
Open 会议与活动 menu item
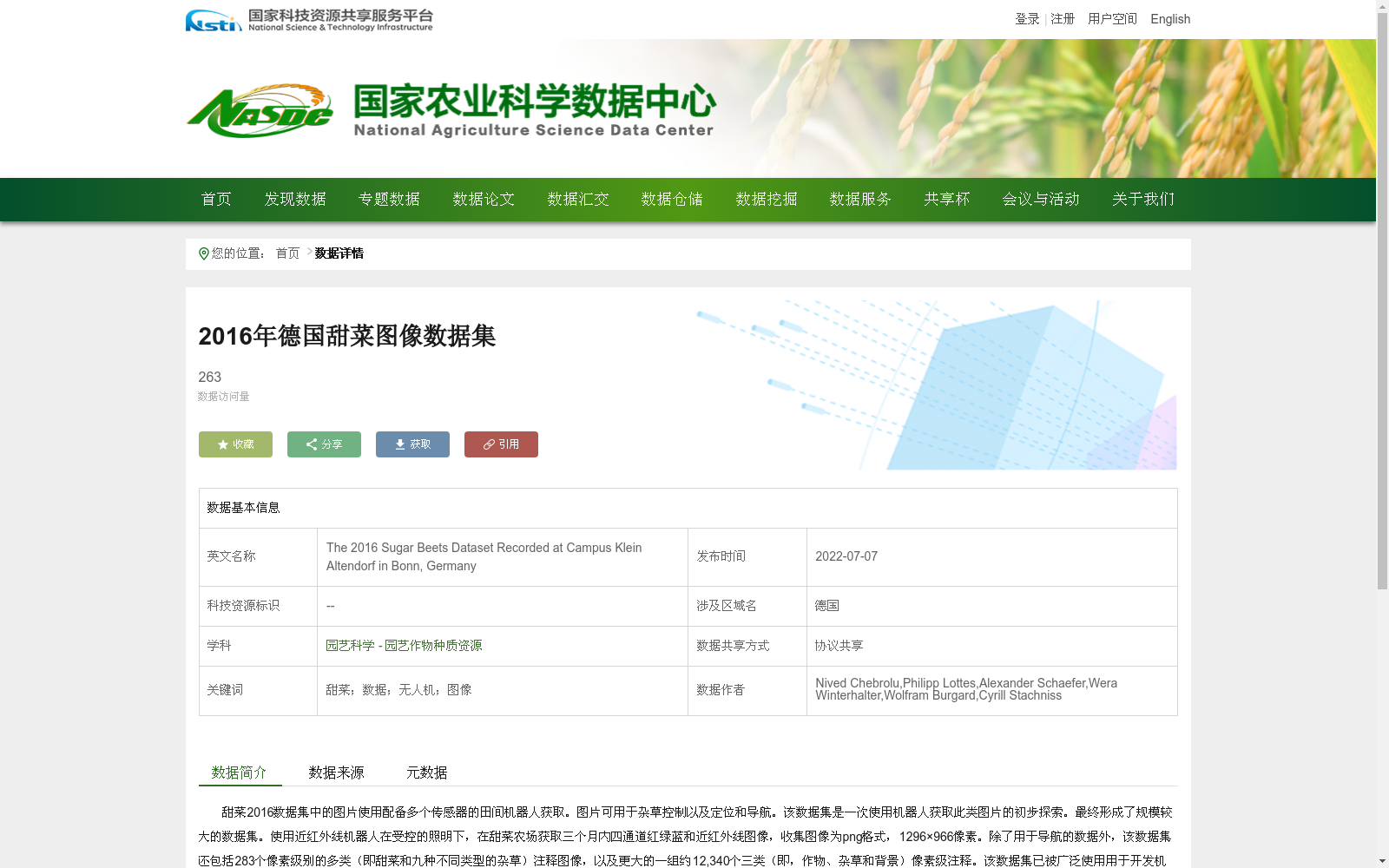(x=1041, y=200)
